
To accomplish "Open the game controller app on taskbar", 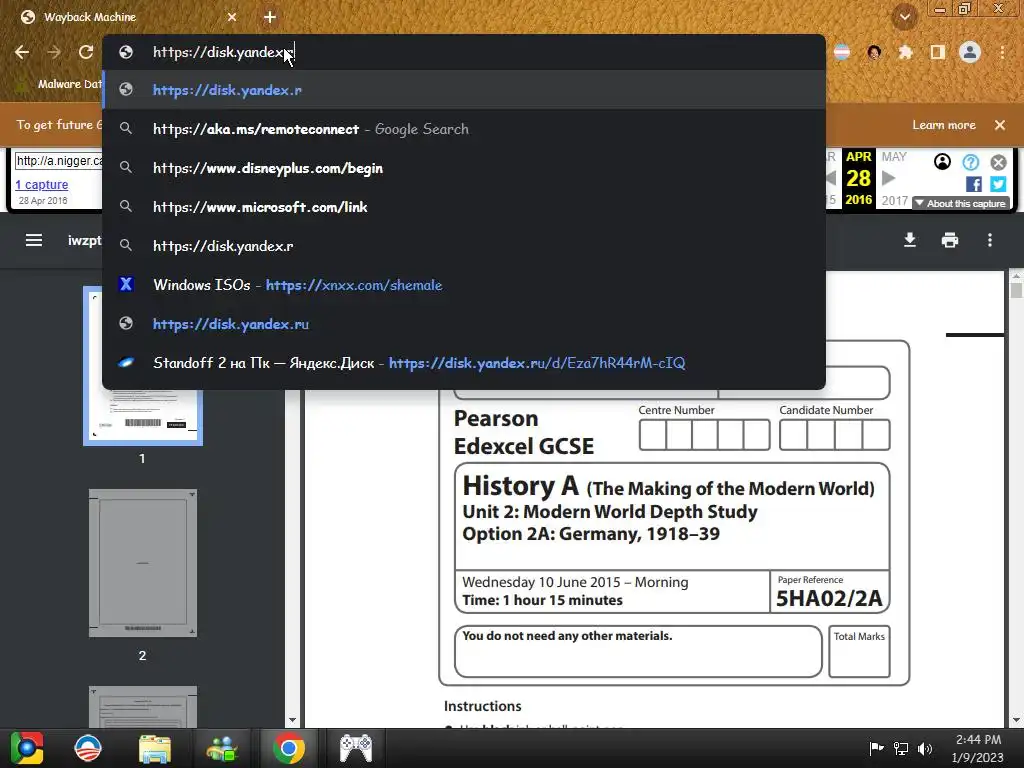I will click(x=356, y=748).
